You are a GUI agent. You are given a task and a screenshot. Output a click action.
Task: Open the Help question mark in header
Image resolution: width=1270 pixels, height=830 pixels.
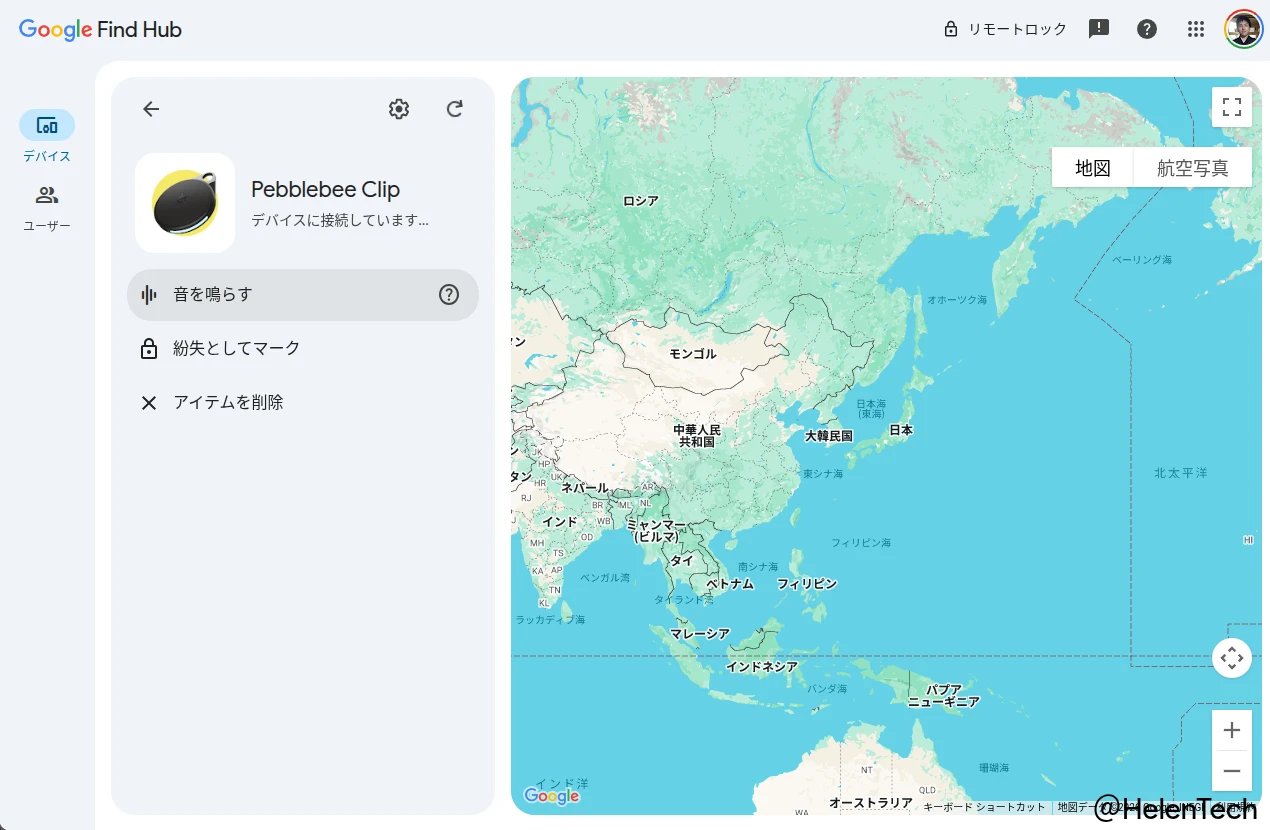tap(1147, 29)
